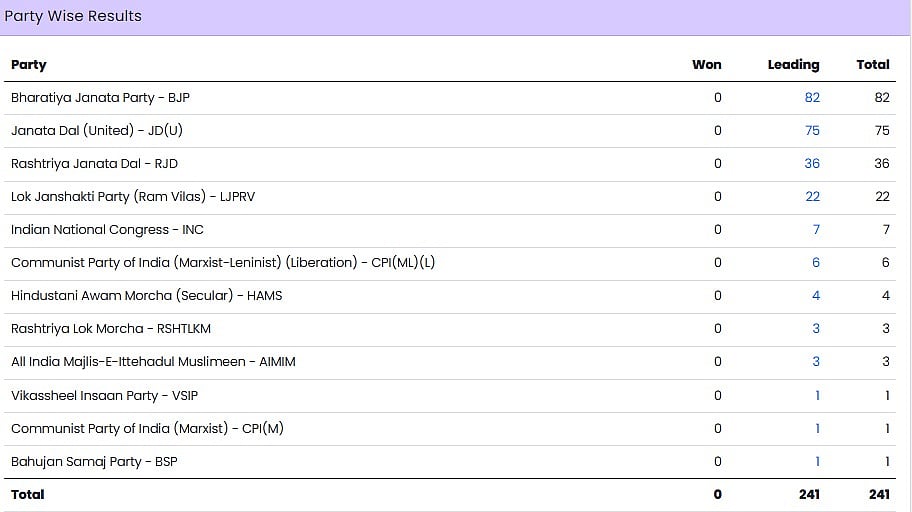Open LJPRV leading count 22 link
Screen dimensions: 912x512
point(812,197)
